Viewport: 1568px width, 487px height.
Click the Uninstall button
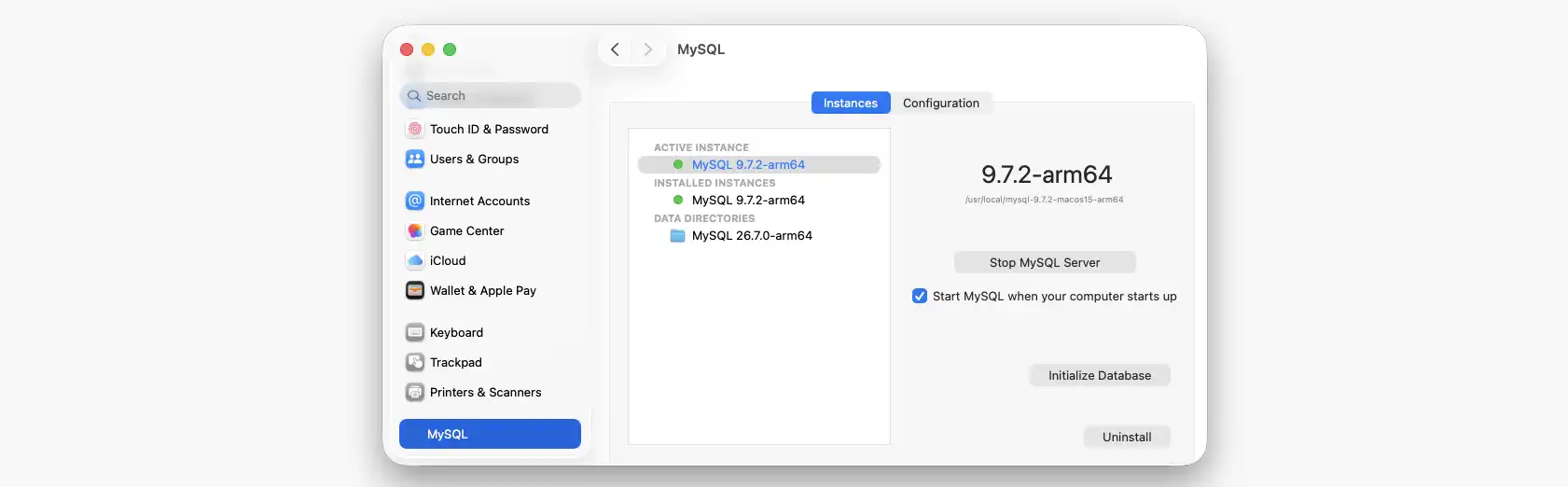tap(1127, 437)
